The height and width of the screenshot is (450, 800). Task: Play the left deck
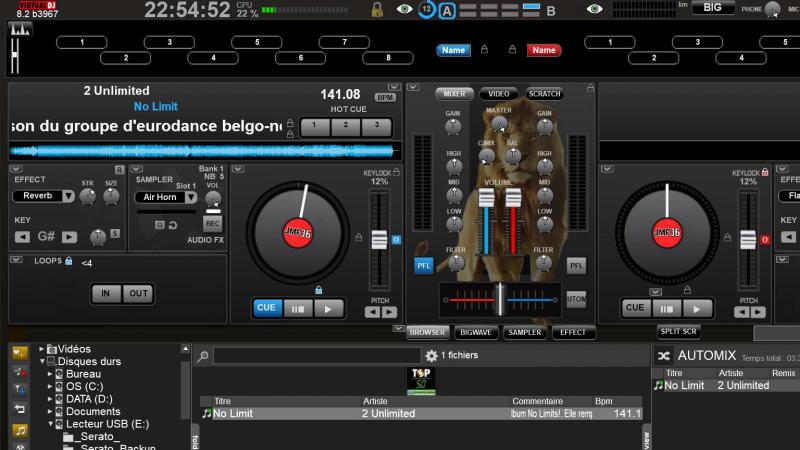click(x=328, y=309)
